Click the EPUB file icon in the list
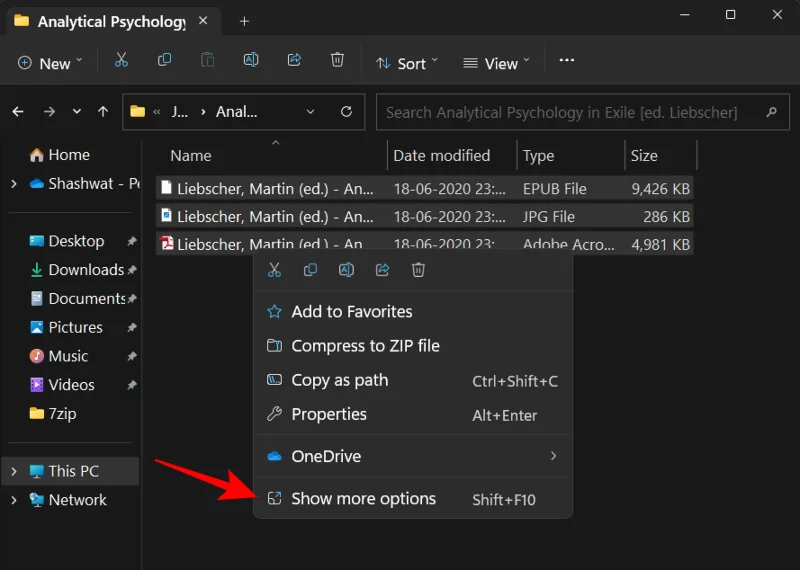800x570 pixels. (166, 187)
